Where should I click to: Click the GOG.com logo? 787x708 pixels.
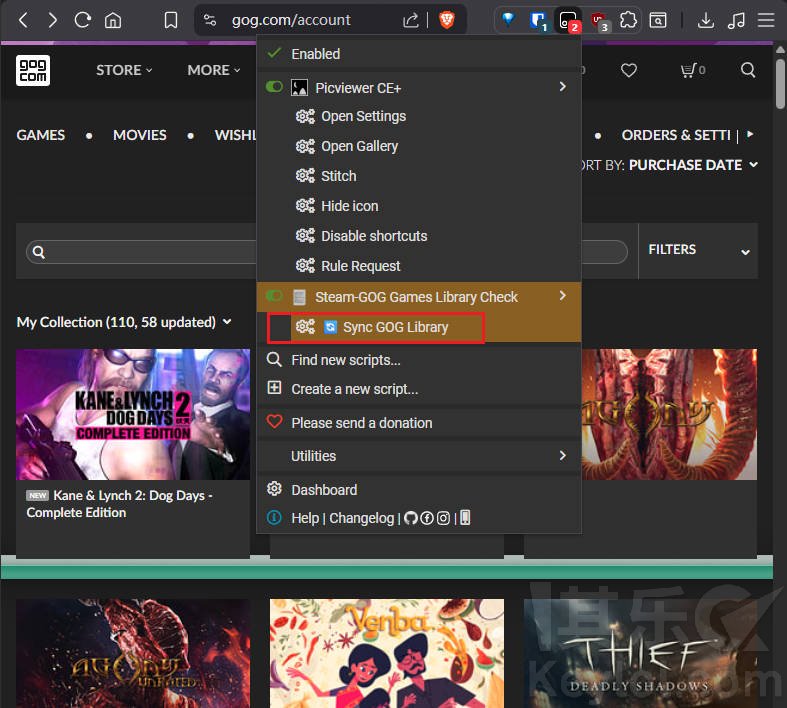[x=33, y=70]
